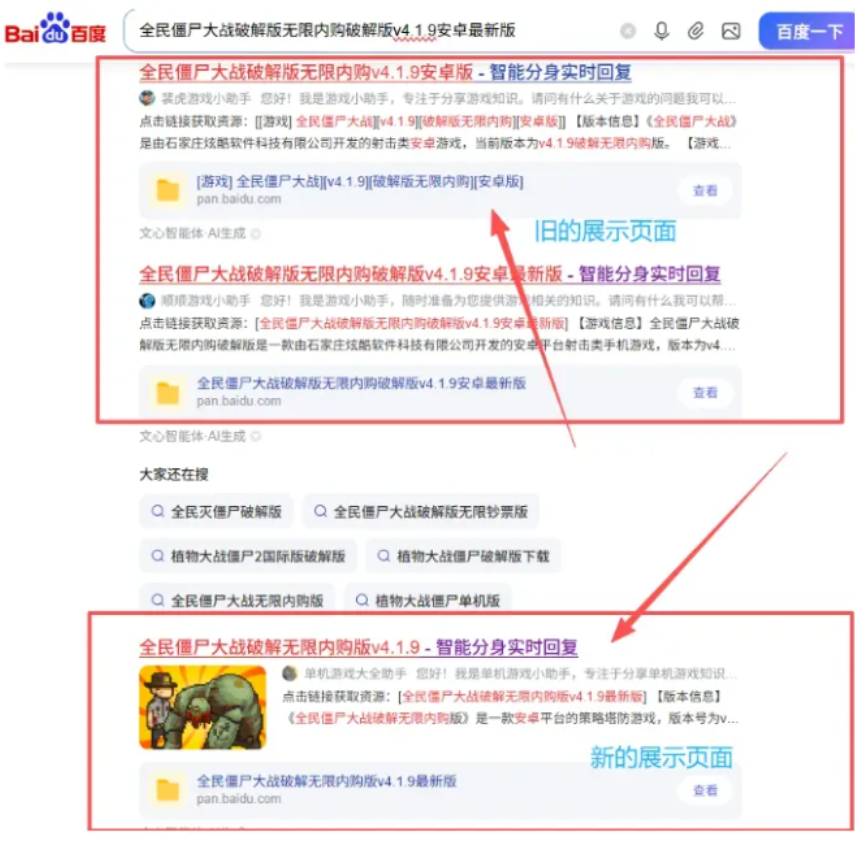
Task: Start voice search via microphone icon
Action: click(660, 31)
